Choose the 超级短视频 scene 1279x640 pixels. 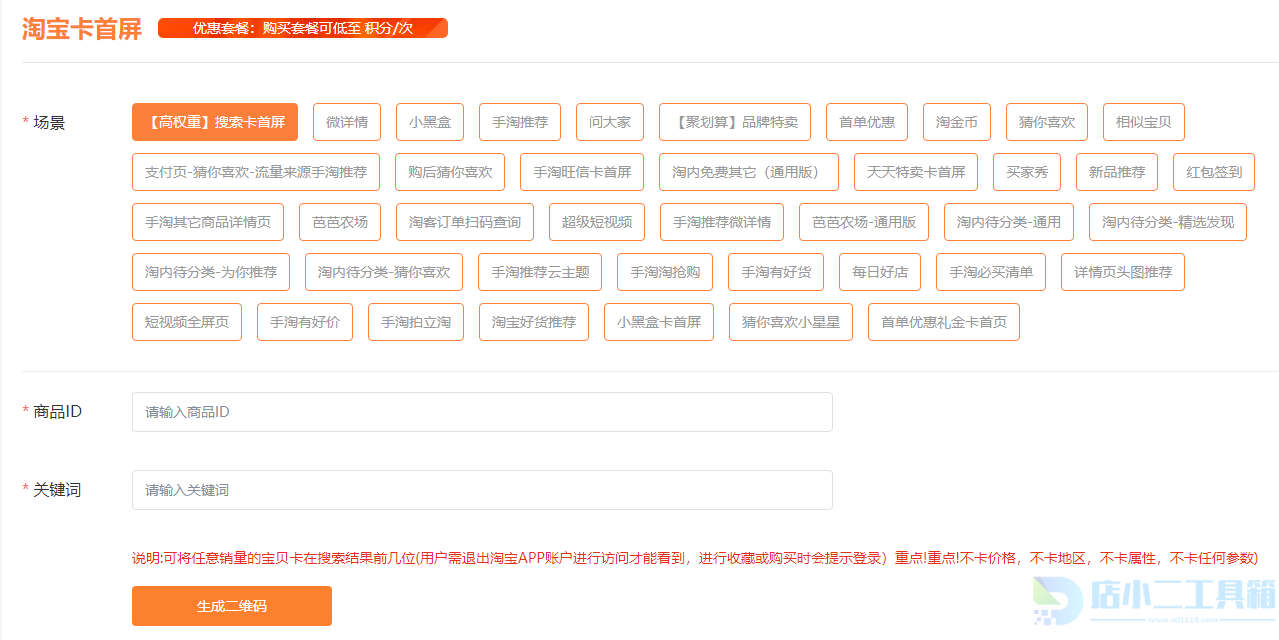(x=597, y=222)
